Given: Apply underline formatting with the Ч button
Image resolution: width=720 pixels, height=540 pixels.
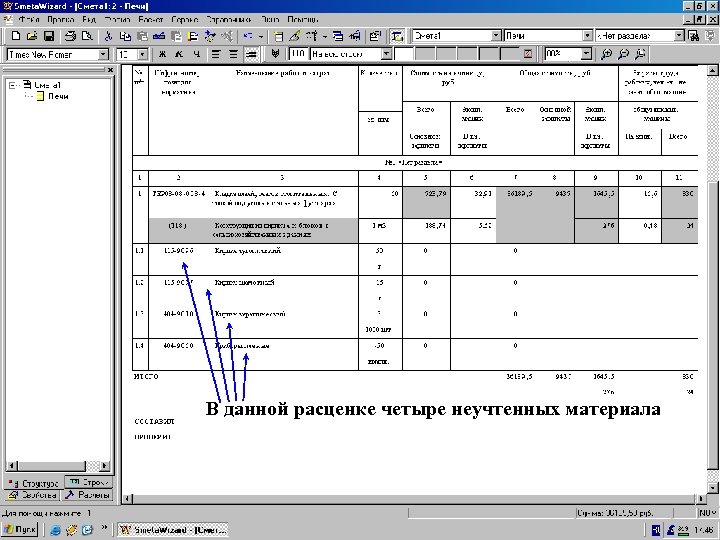Looking at the screenshot, I should point(197,54).
